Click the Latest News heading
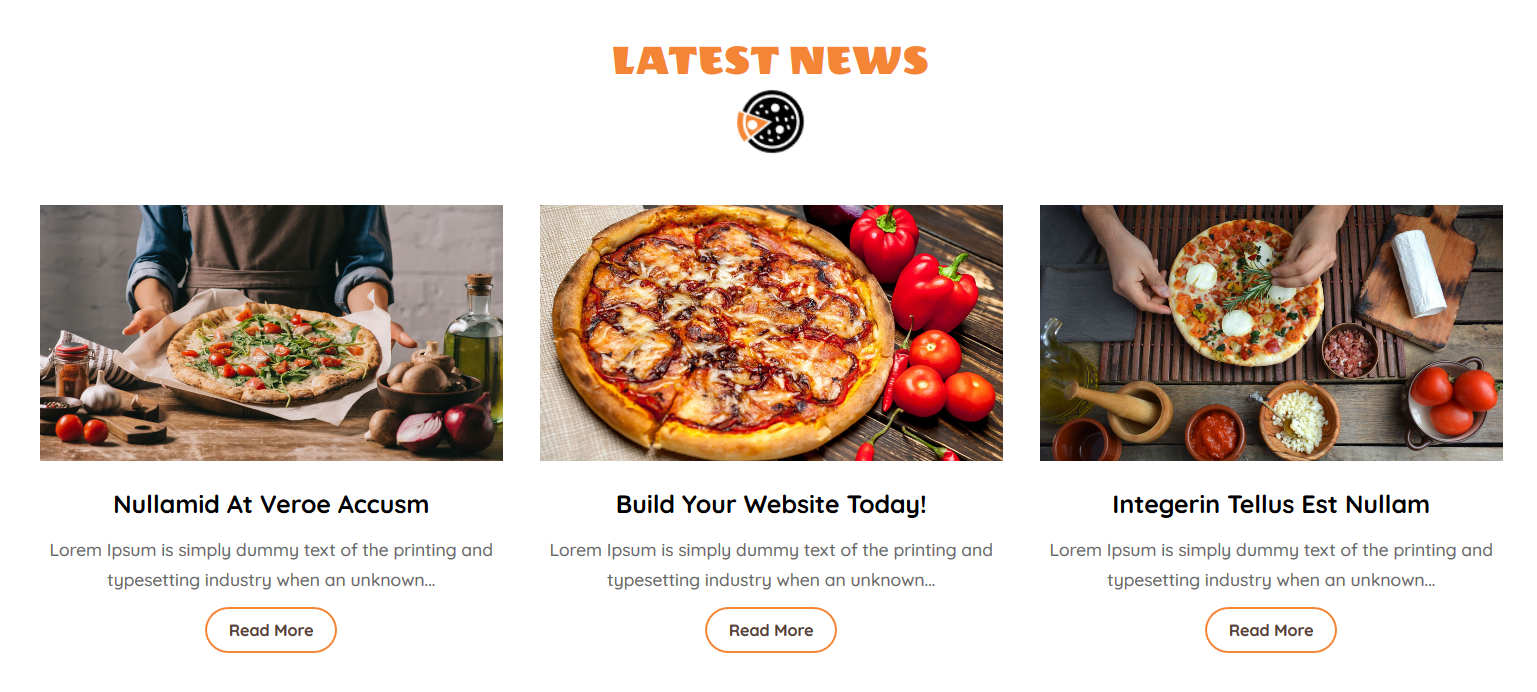1537x692 pixels. (770, 60)
